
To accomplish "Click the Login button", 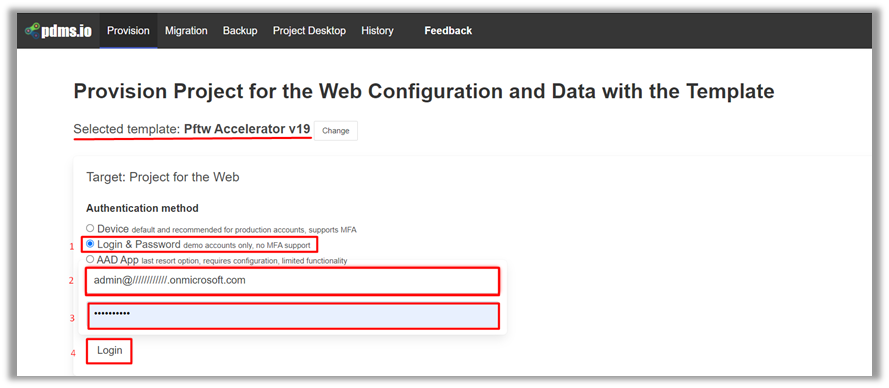I will pyautogui.click(x=109, y=351).
